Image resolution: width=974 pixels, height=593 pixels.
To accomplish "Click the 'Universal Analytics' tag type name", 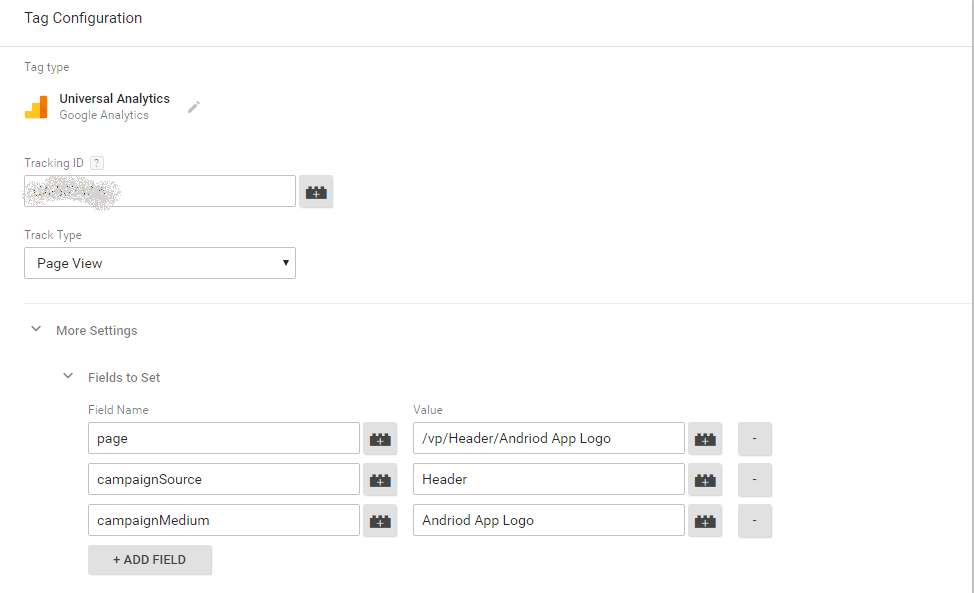I will (114, 99).
